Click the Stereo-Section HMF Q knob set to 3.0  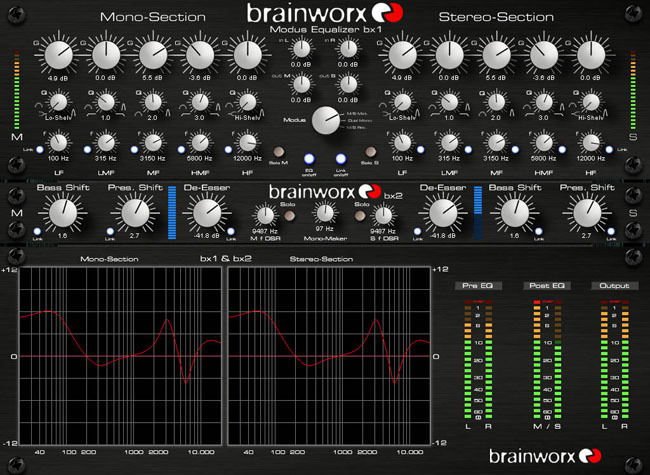544,102
